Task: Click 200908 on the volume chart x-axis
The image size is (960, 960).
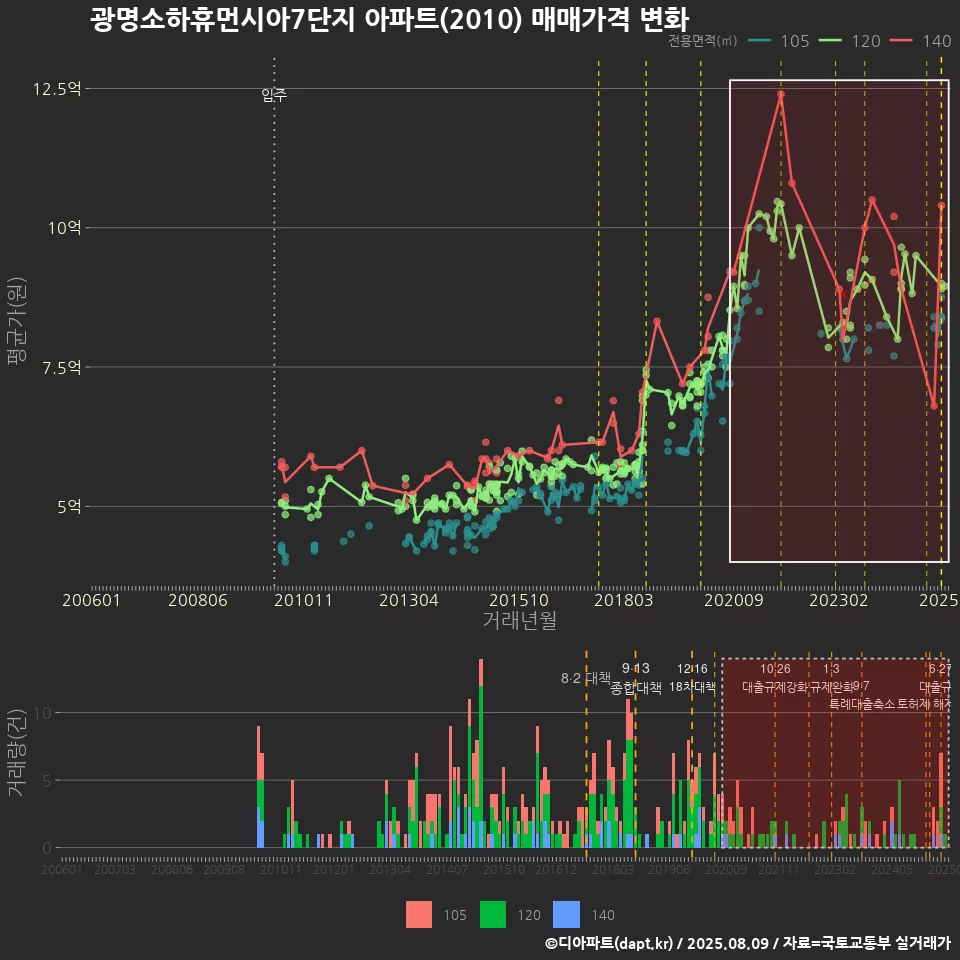Action: click(224, 869)
